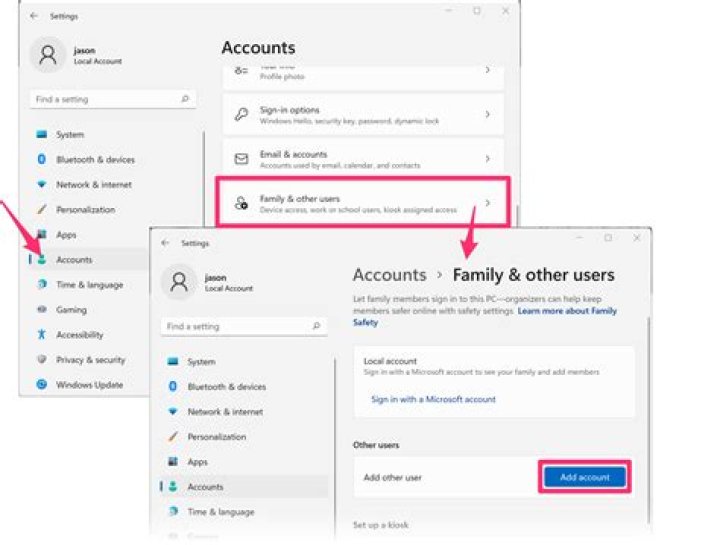Select Bluetooth & devices in the front window sidebar

[226, 387]
